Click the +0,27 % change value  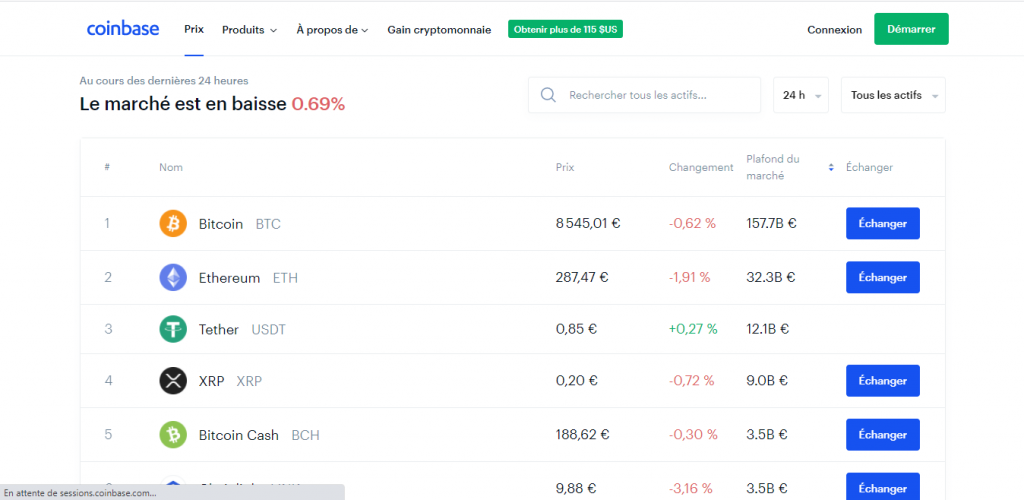(693, 329)
